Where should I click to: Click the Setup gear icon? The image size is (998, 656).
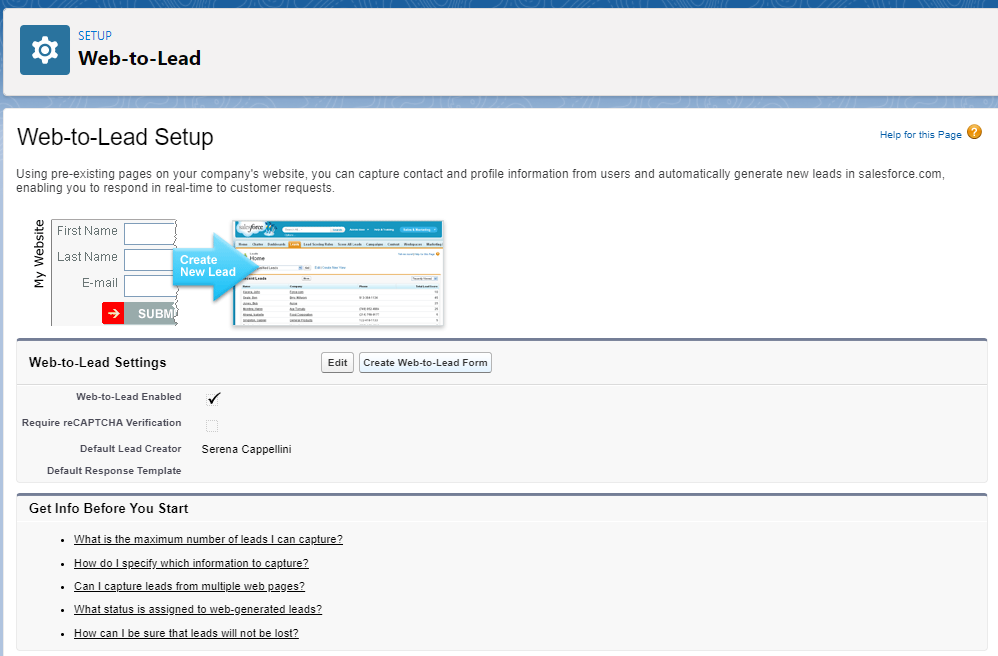(x=45, y=50)
